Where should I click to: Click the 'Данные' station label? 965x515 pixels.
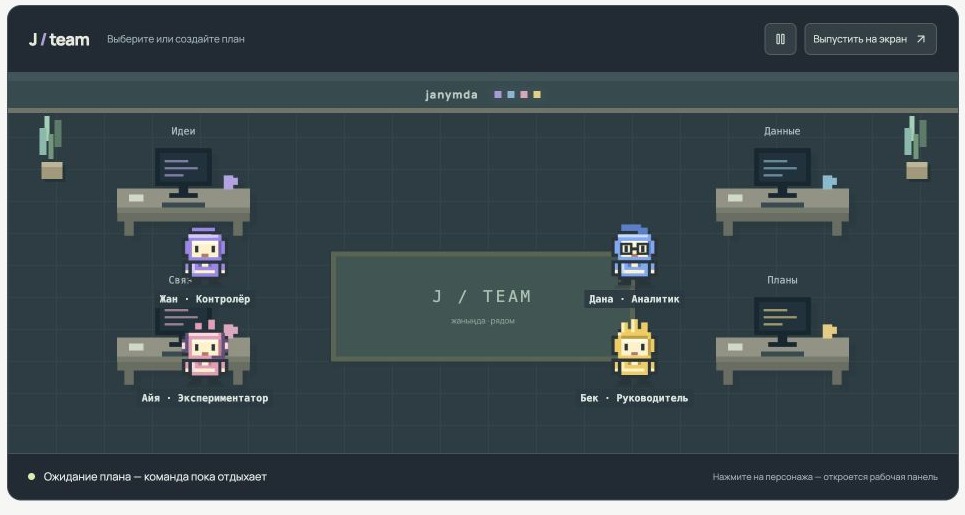(782, 131)
